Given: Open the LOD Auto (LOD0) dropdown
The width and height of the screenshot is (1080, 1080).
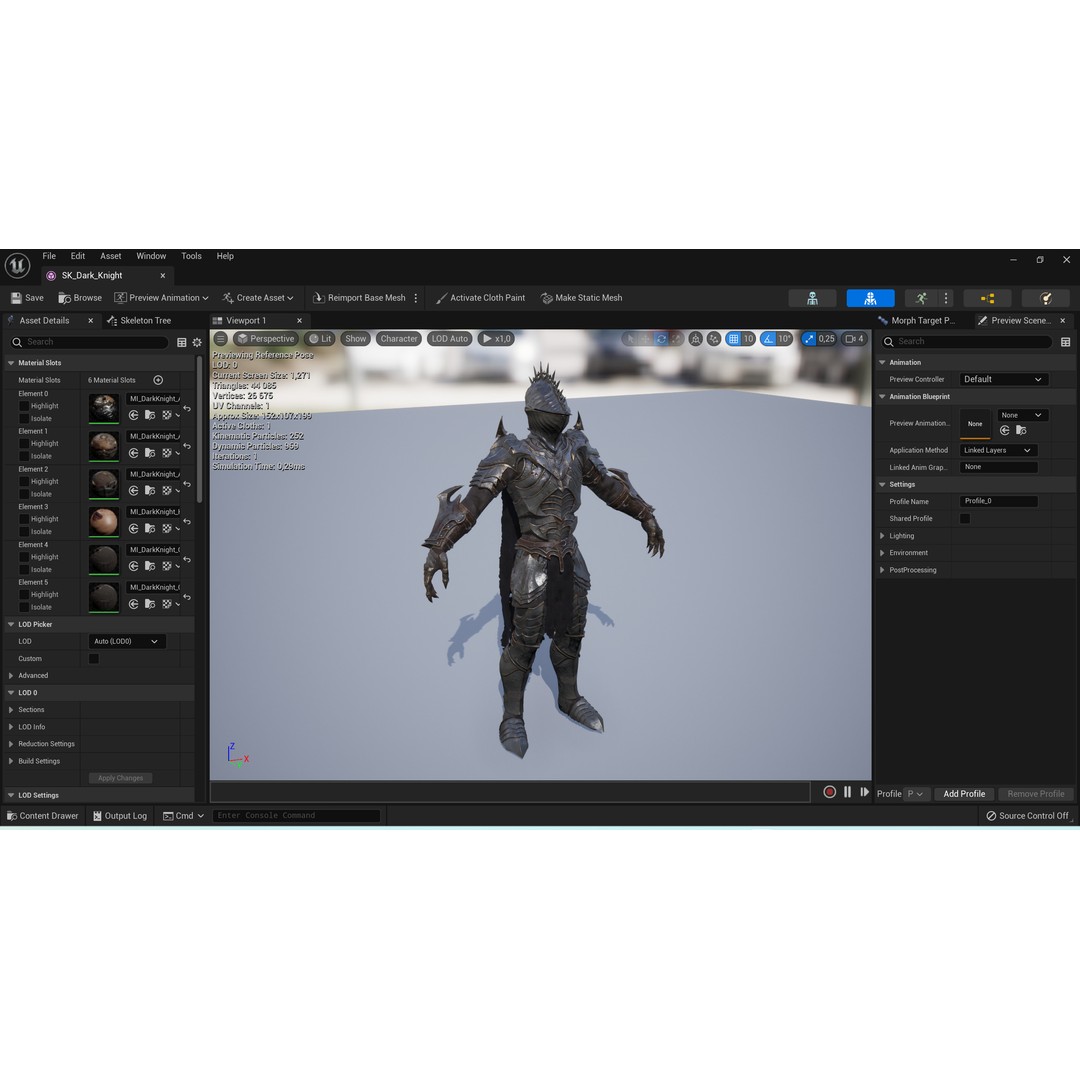Looking at the screenshot, I should (x=127, y=641).
